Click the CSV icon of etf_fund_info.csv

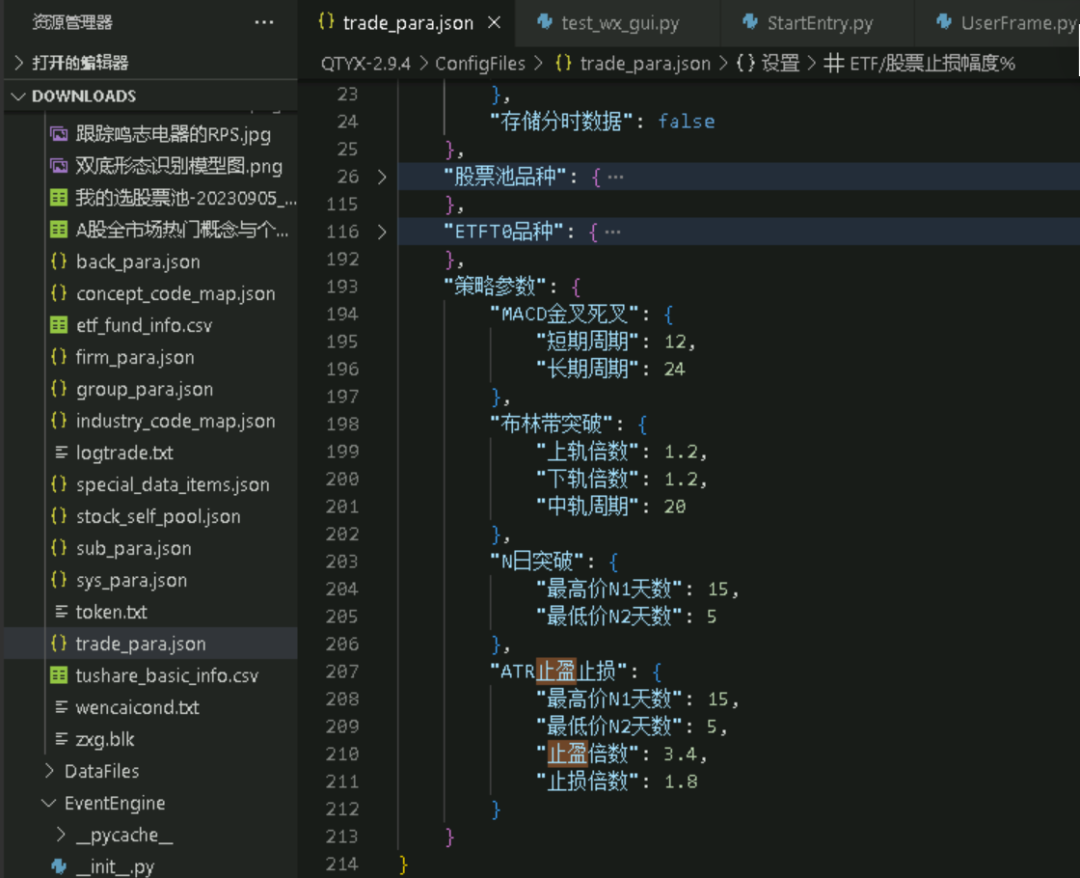coord(59,325)
